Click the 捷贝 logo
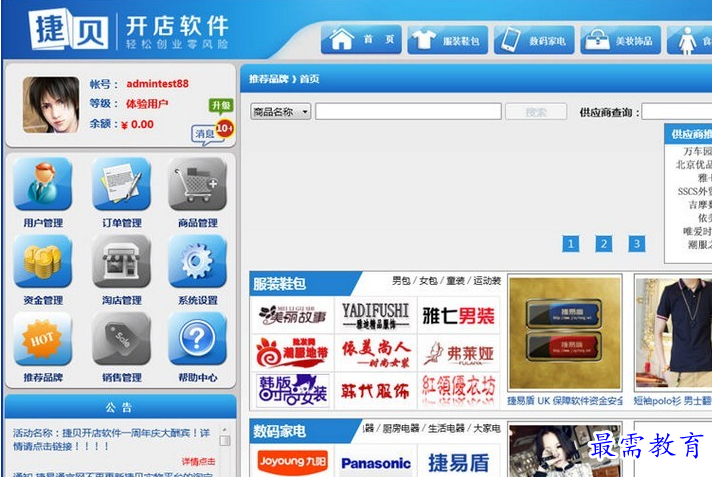Image resolution: width=712 pixels, height=477 pixels. [69, 30]
